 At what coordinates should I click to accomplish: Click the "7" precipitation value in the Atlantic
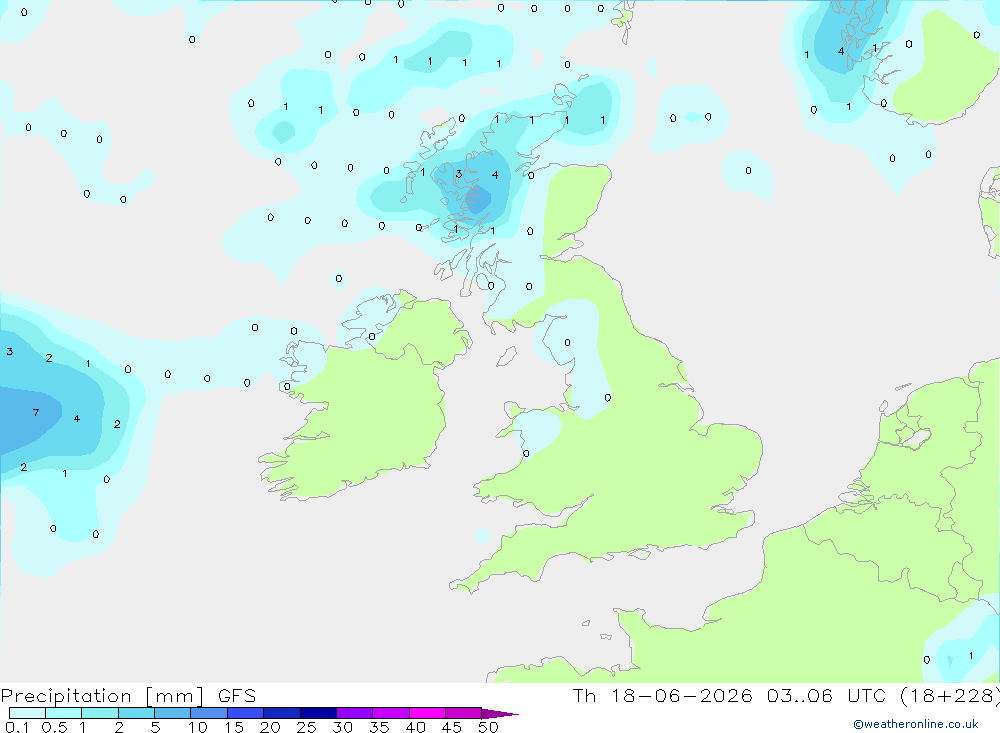pos(36,413)
